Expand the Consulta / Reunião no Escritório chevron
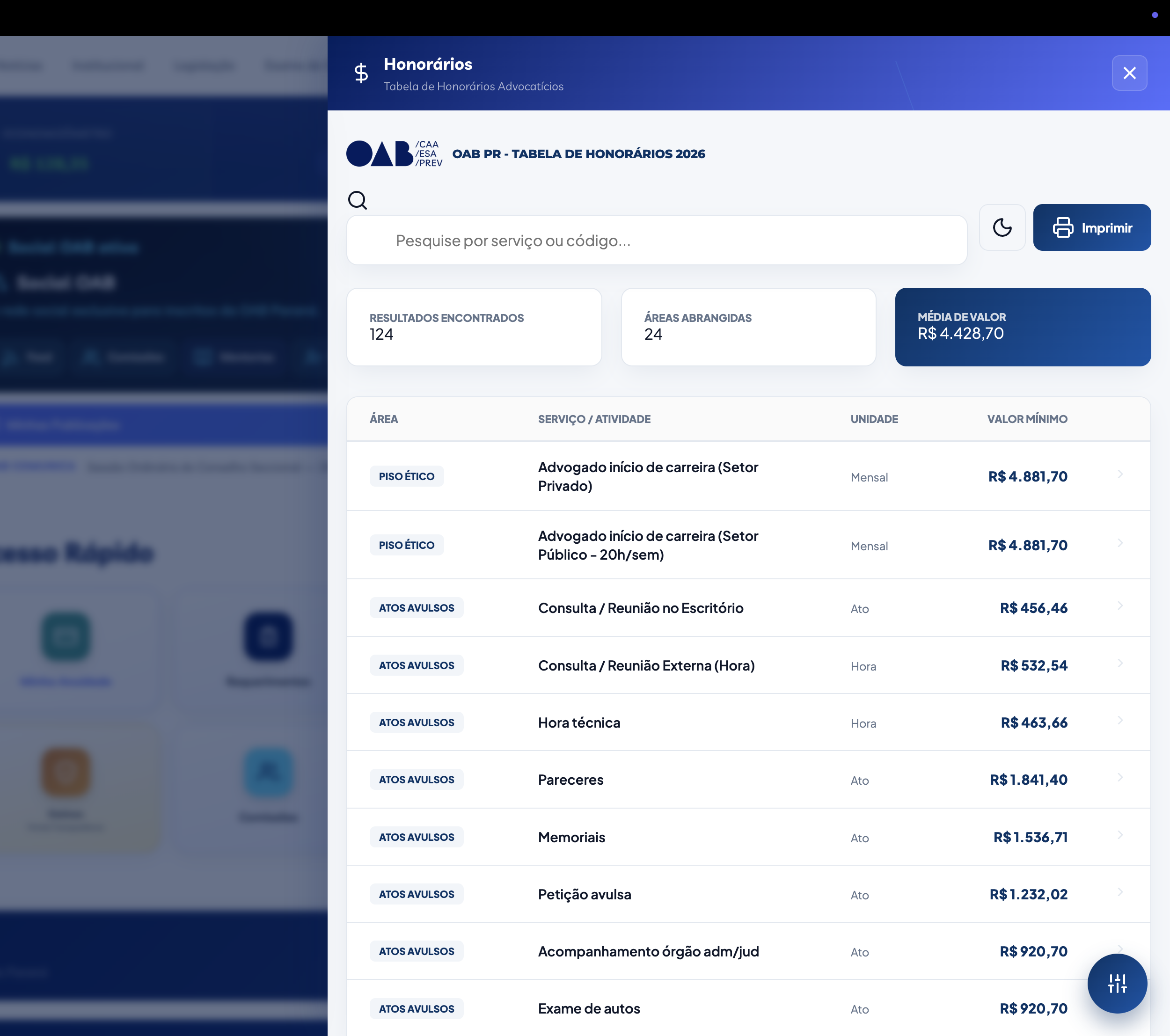Image resolution: width=1170 pixels, height=1036 pixels. [x=1119, y=606]
